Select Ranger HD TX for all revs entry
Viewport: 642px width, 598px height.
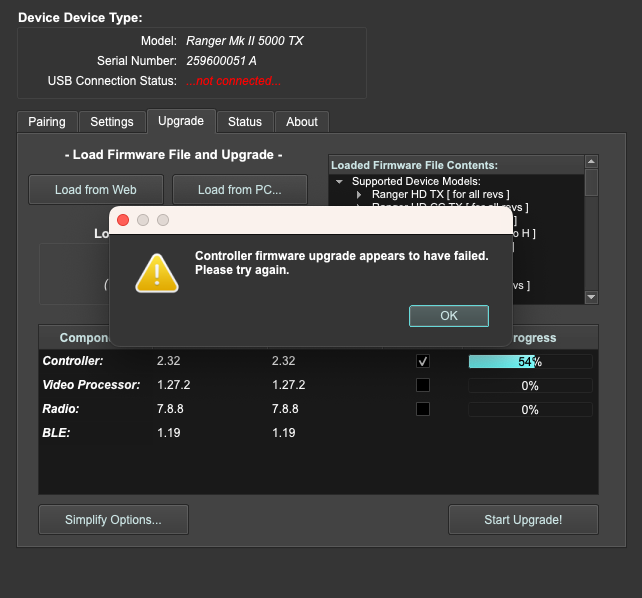pyautogui.click(x=440, y=195)
